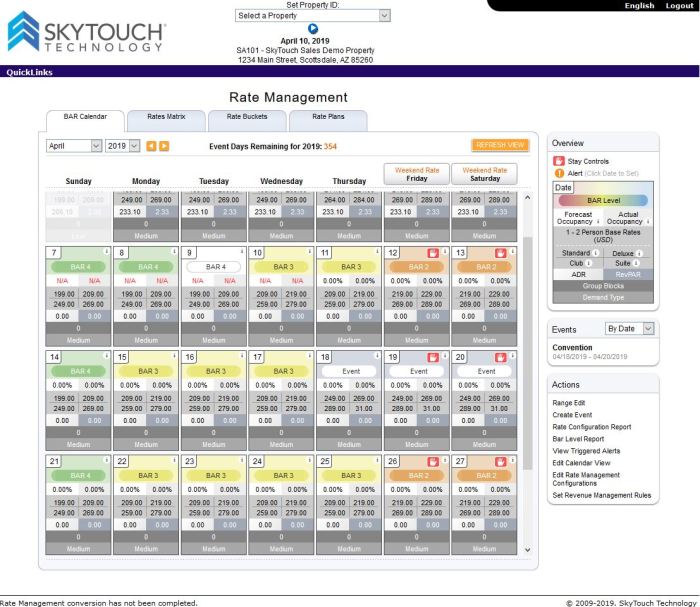Open Set Revenue Management Rules
The image size is (700, 607).
point(601,495)
